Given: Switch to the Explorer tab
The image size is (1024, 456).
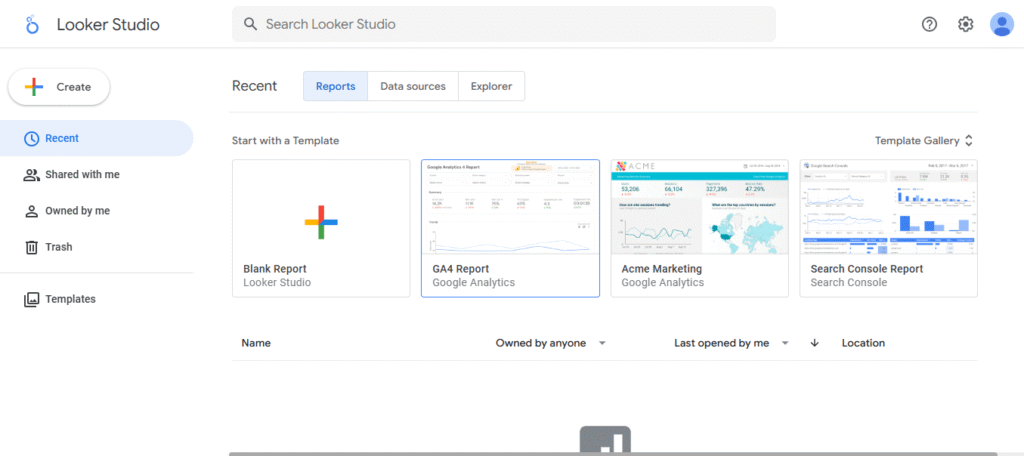Looking at the screenshot, I should [x=491, y=87].
